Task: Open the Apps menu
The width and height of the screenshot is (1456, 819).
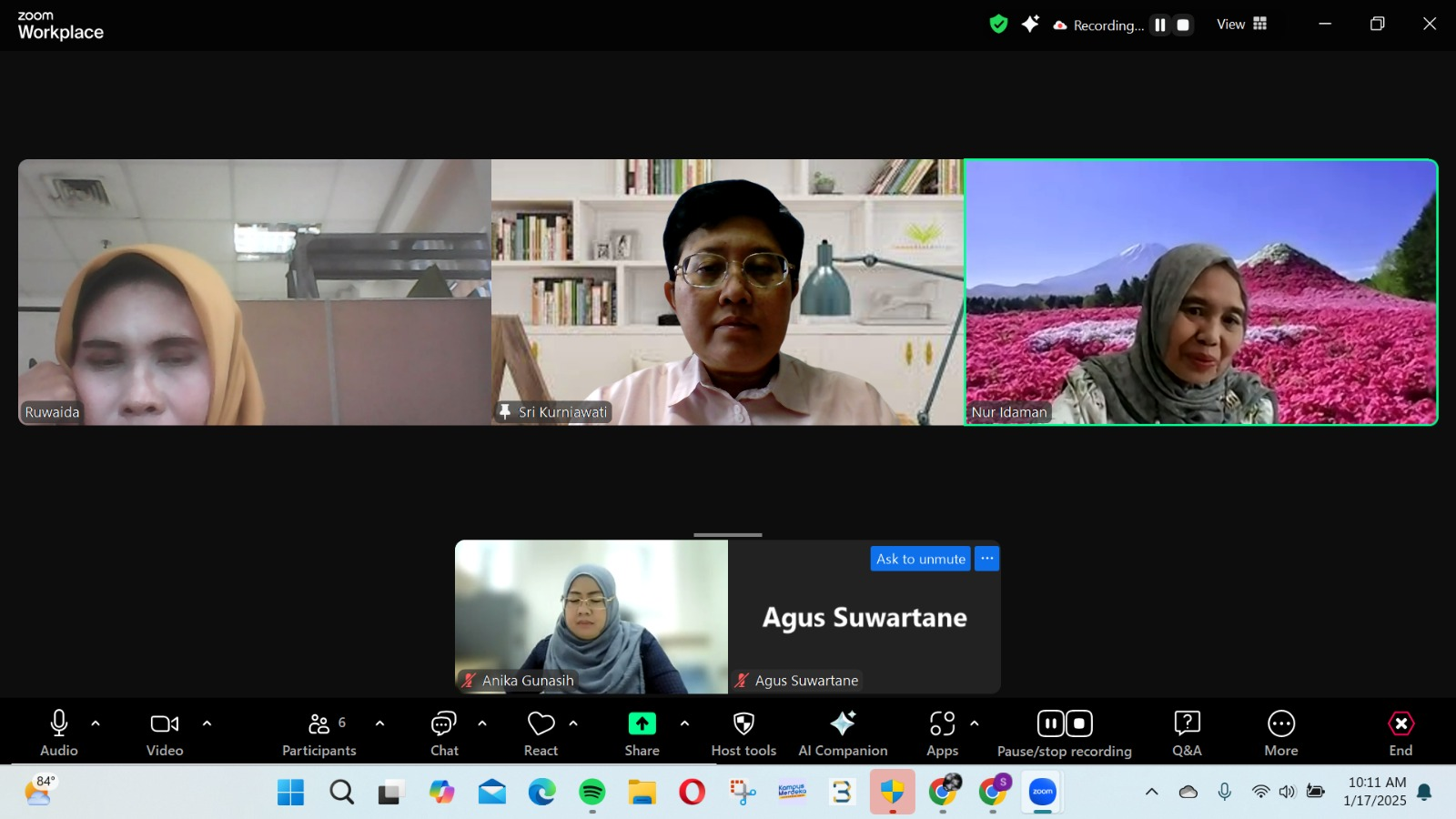Action: point(943,733)
